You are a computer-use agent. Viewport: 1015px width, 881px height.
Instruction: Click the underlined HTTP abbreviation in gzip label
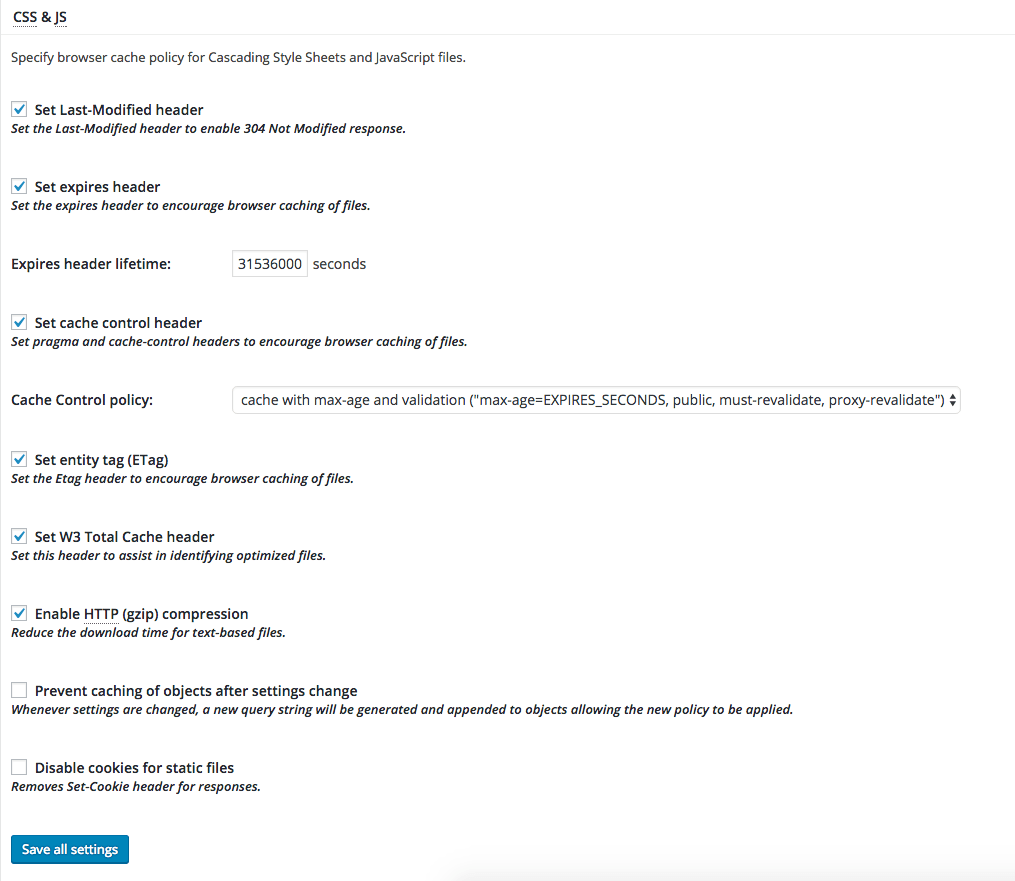pyautogui.click(x=101, y=614)
